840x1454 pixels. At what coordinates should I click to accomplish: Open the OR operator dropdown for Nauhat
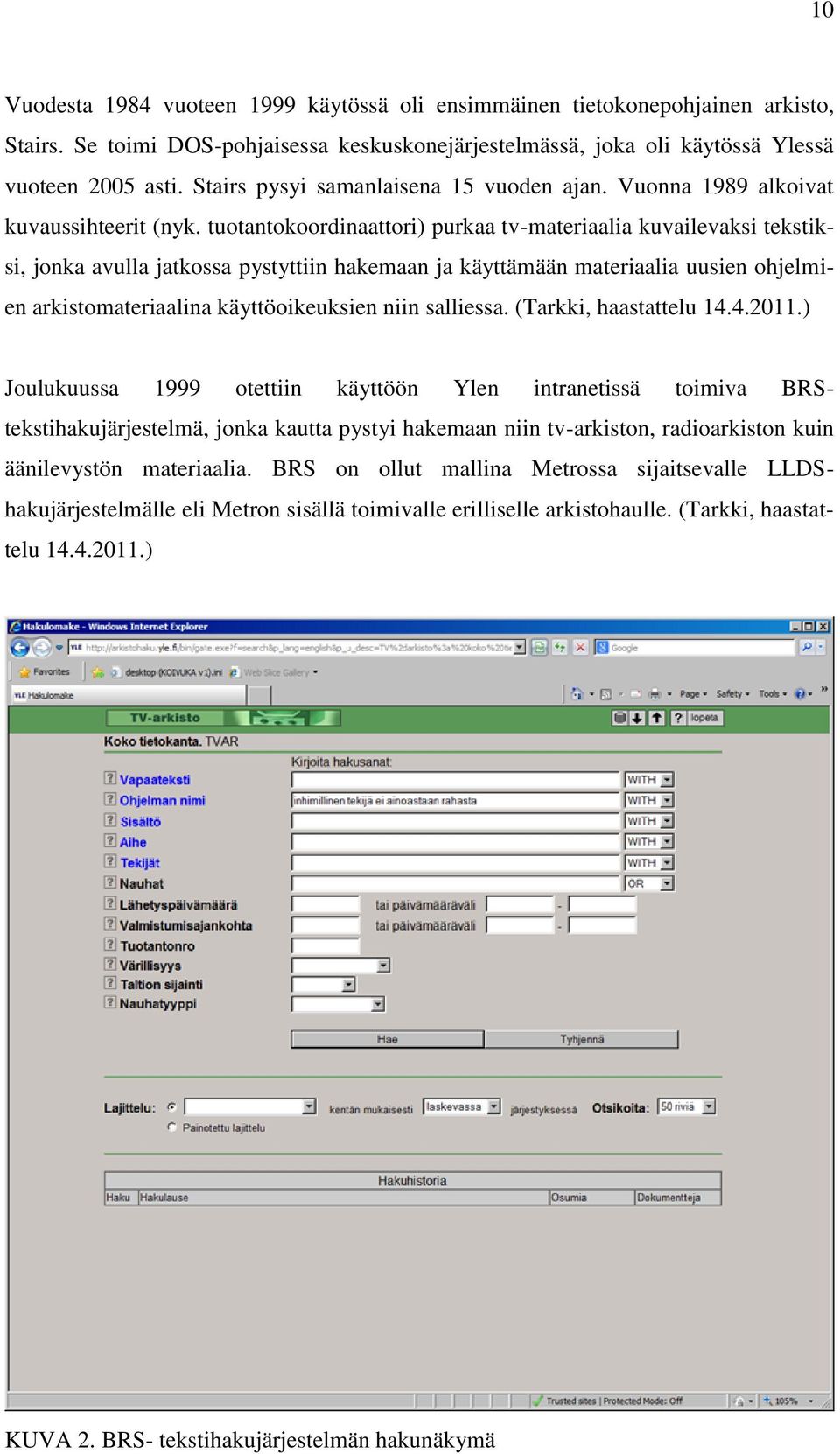pos(649,884)
